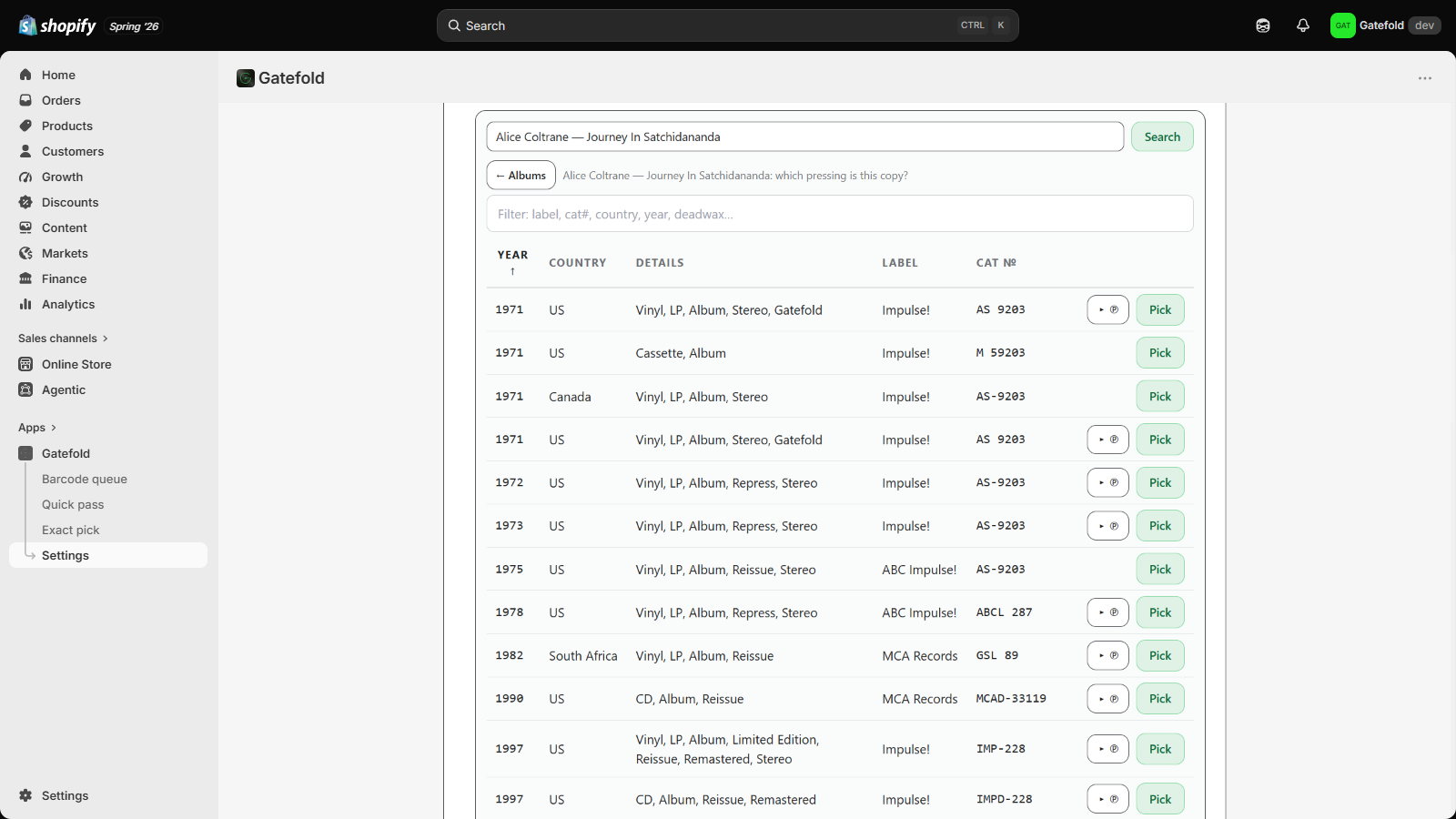The height and width of the screenshot is (819, 1456).
Task: Open notifications bell
Action: [1303, 25]
